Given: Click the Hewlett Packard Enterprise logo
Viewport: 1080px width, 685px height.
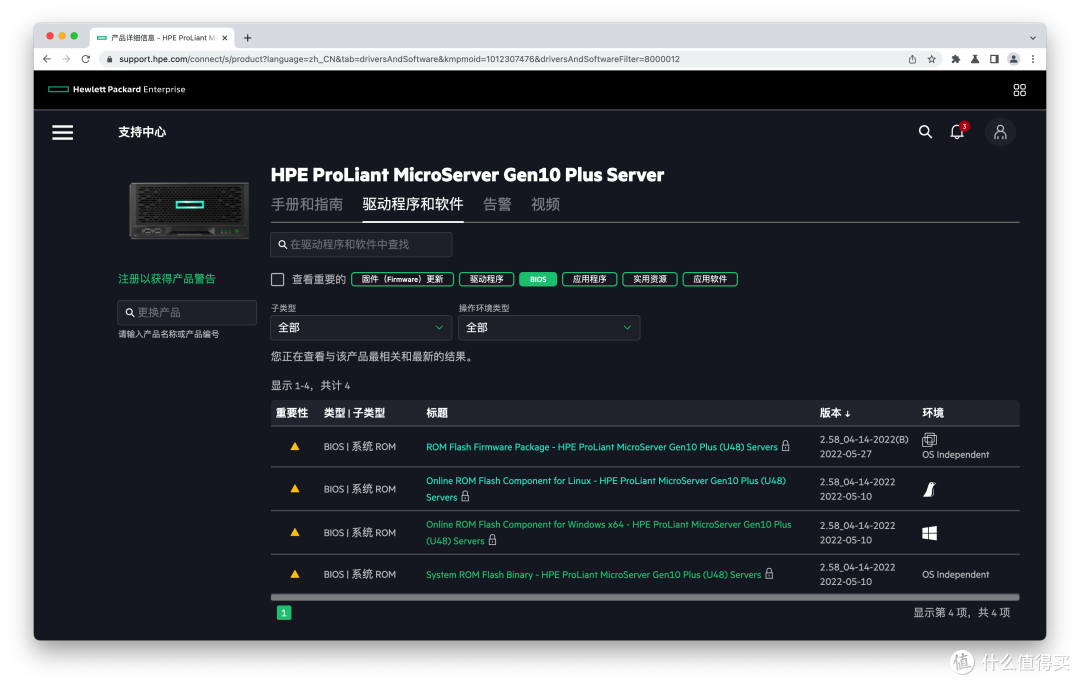Looking at the screenshot, I should pos(116,89).
